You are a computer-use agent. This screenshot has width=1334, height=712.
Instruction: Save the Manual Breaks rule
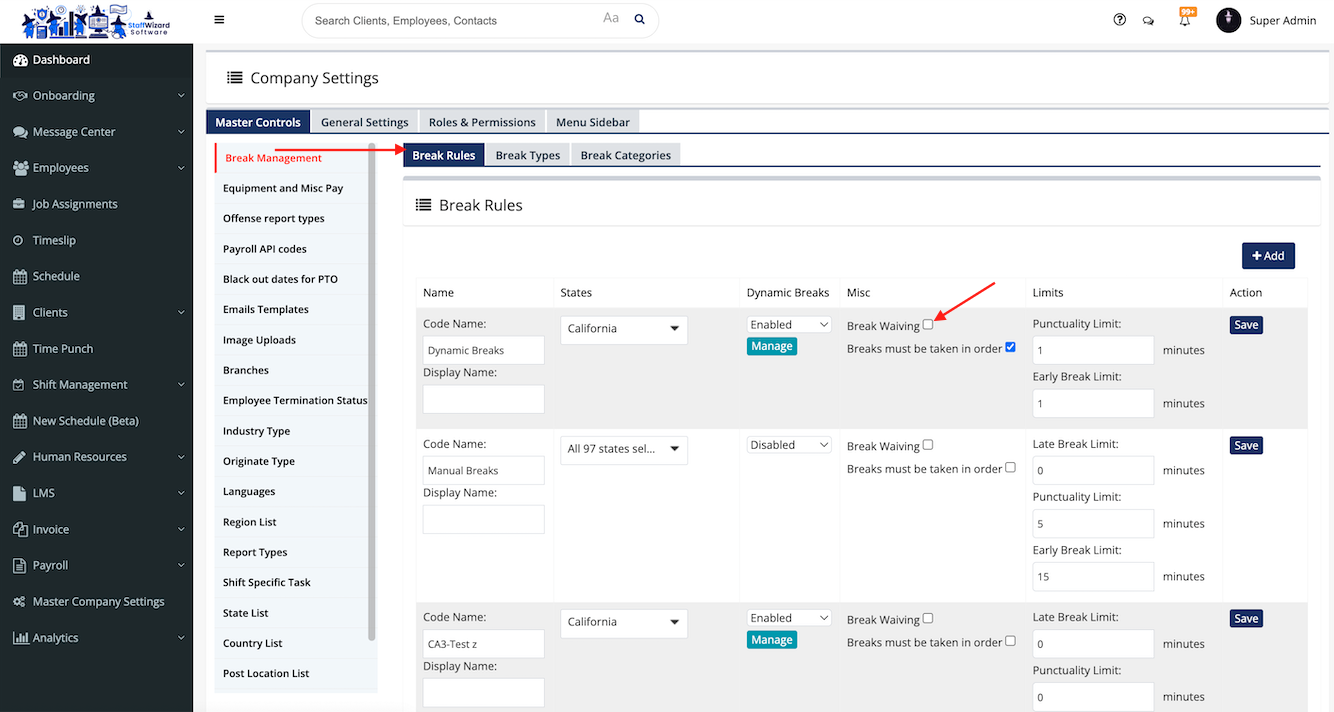1246,444
